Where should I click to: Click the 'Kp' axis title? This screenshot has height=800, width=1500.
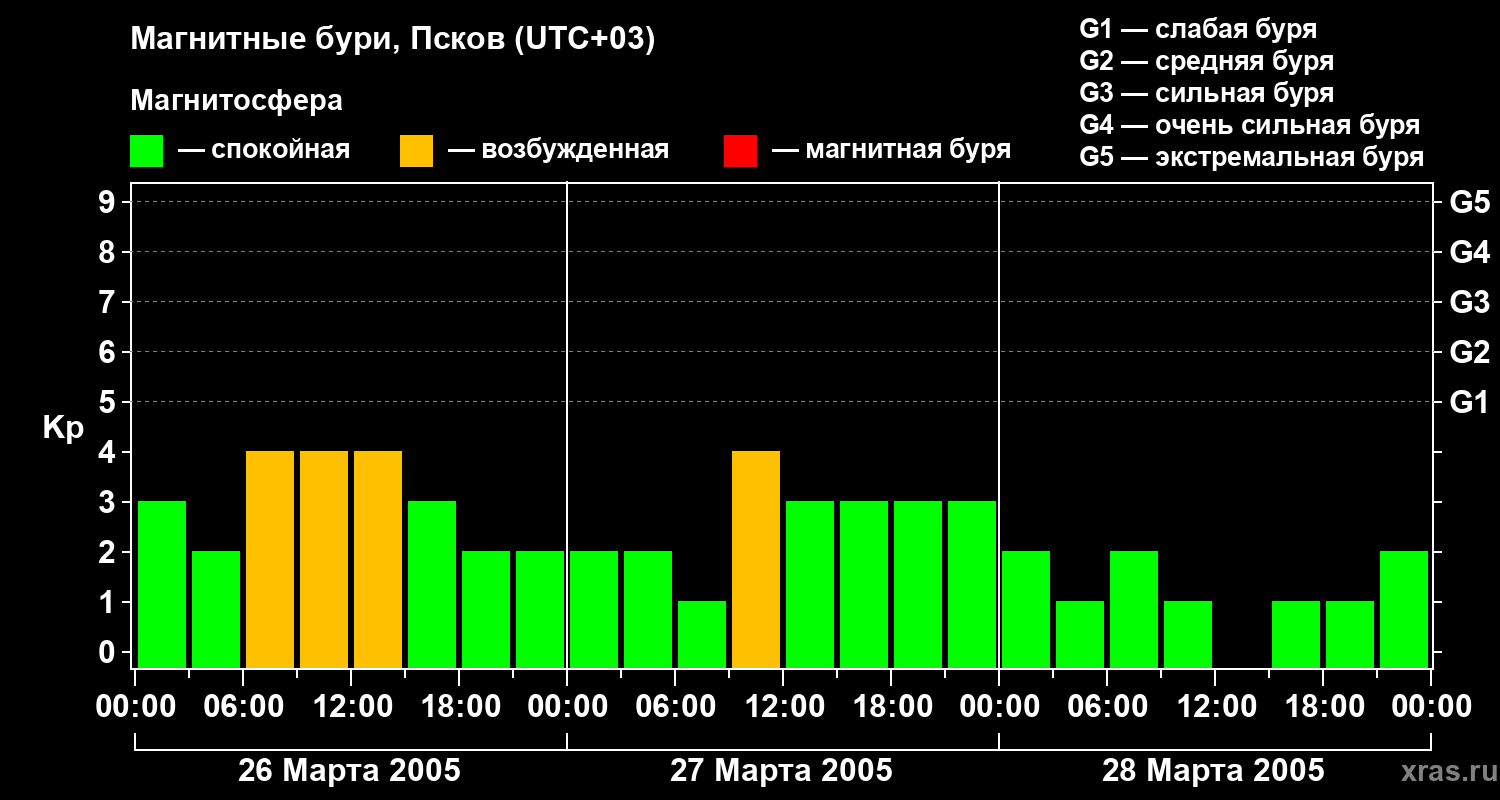point(64,428)
